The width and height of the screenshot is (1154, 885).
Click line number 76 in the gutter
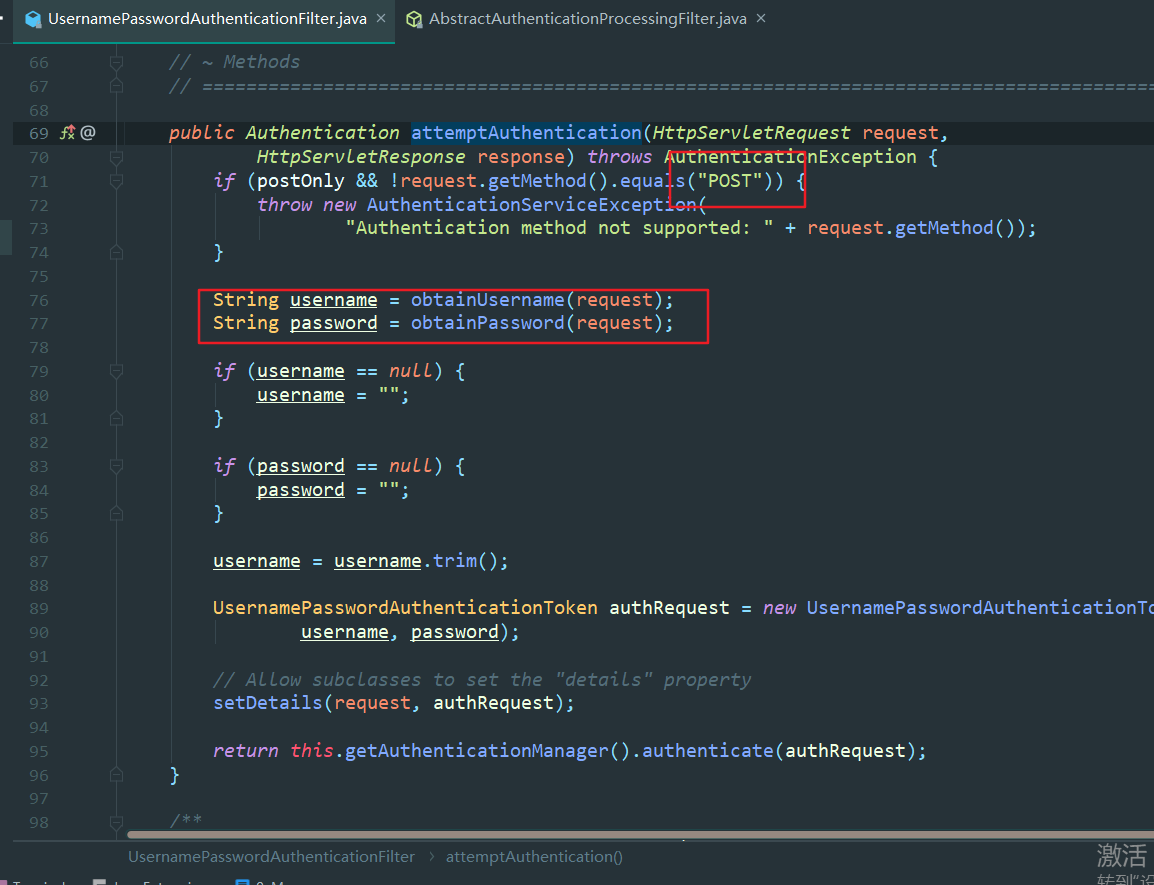[x=39, y=300]
